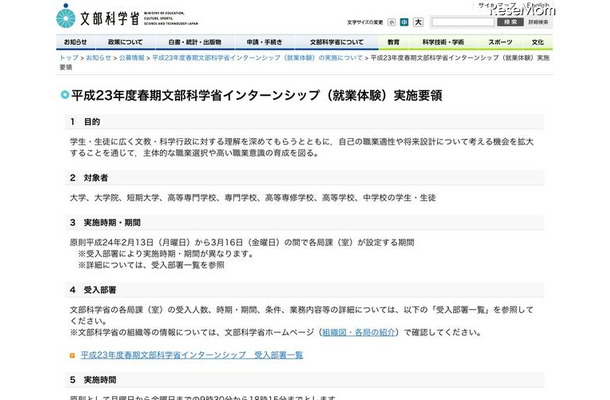Open the 政策について navigation tab

125,42
